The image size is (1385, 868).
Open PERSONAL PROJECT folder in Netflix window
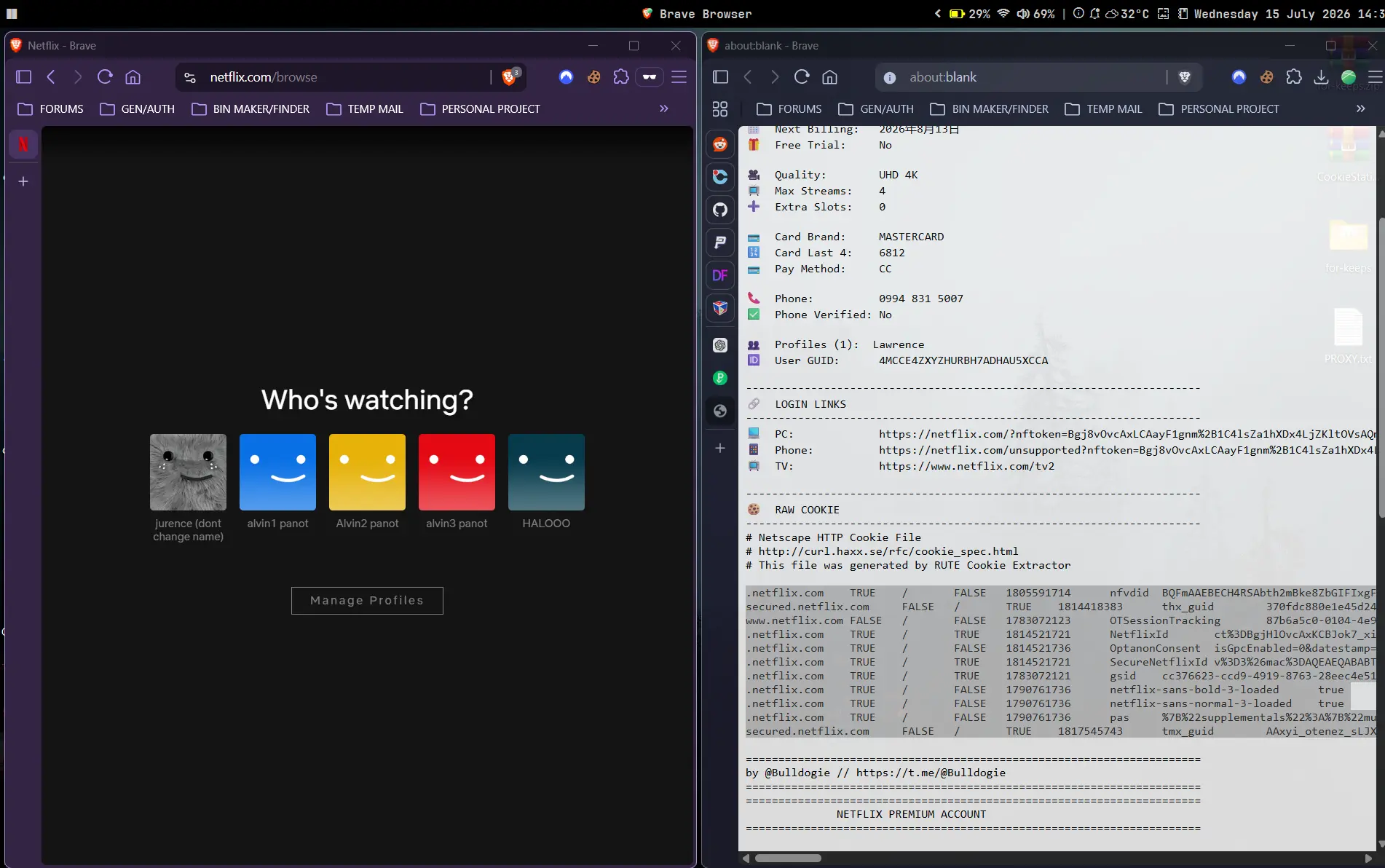(x=480, y=108)
